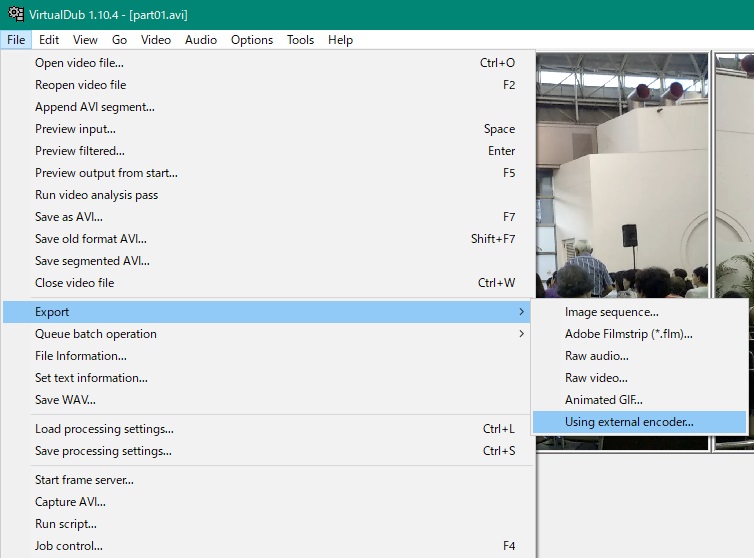Export Raw audio...
Image resolution: width=754 pixels, height=558 pixels.
(x=639, y=356)
